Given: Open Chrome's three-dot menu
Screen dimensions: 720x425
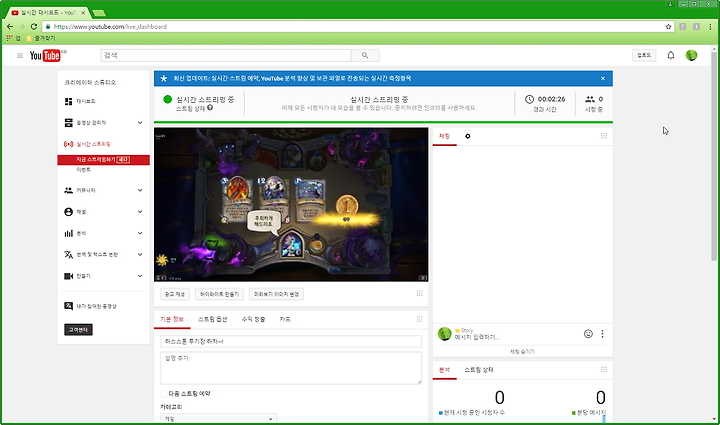Looking at the screenshot, I should tap(710, 27).
